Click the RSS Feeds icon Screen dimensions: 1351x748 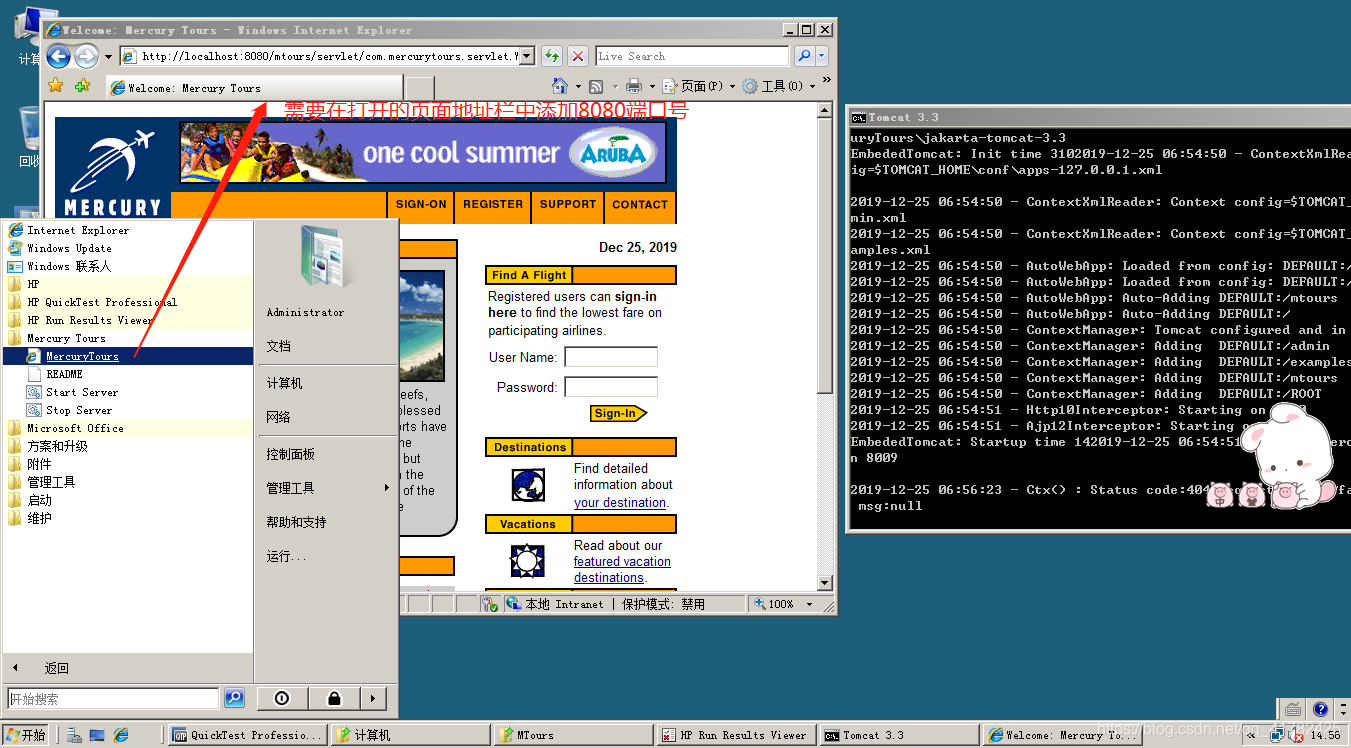coord(596,86)
